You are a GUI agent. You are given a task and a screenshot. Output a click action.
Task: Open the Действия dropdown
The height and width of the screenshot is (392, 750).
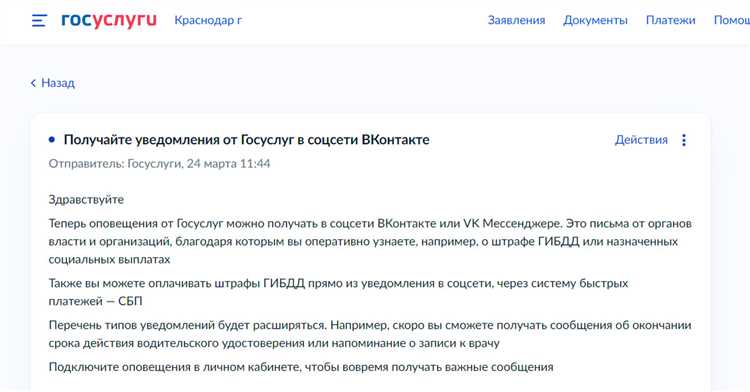point(641,140)
